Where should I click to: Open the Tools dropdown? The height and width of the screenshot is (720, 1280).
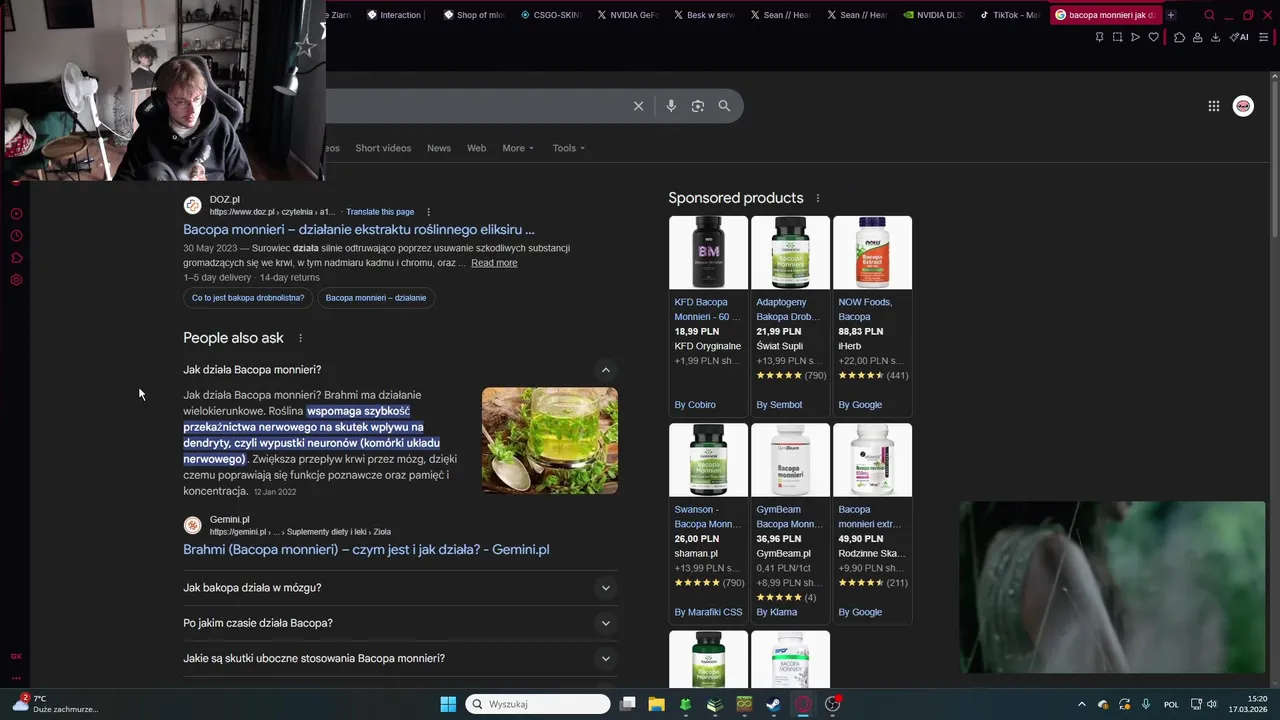coord(569,148)
